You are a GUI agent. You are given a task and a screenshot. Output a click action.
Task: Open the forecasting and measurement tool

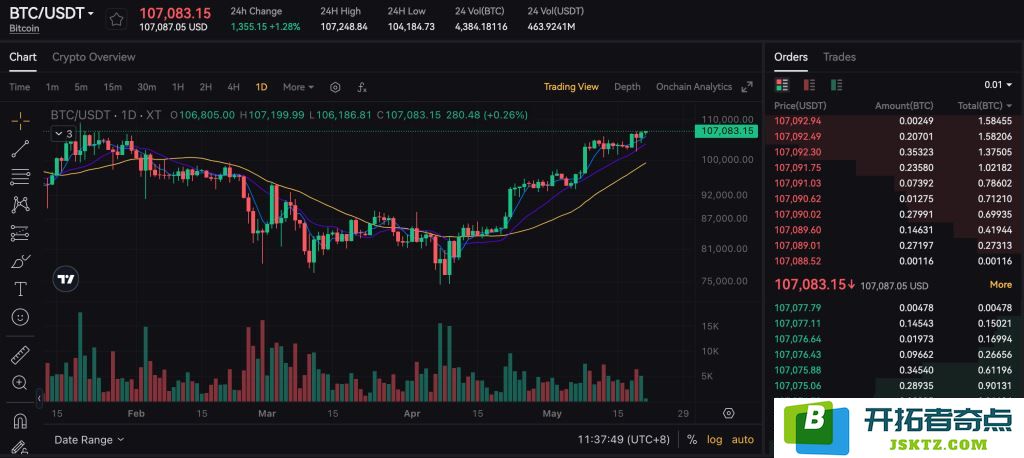coord(20,233)
